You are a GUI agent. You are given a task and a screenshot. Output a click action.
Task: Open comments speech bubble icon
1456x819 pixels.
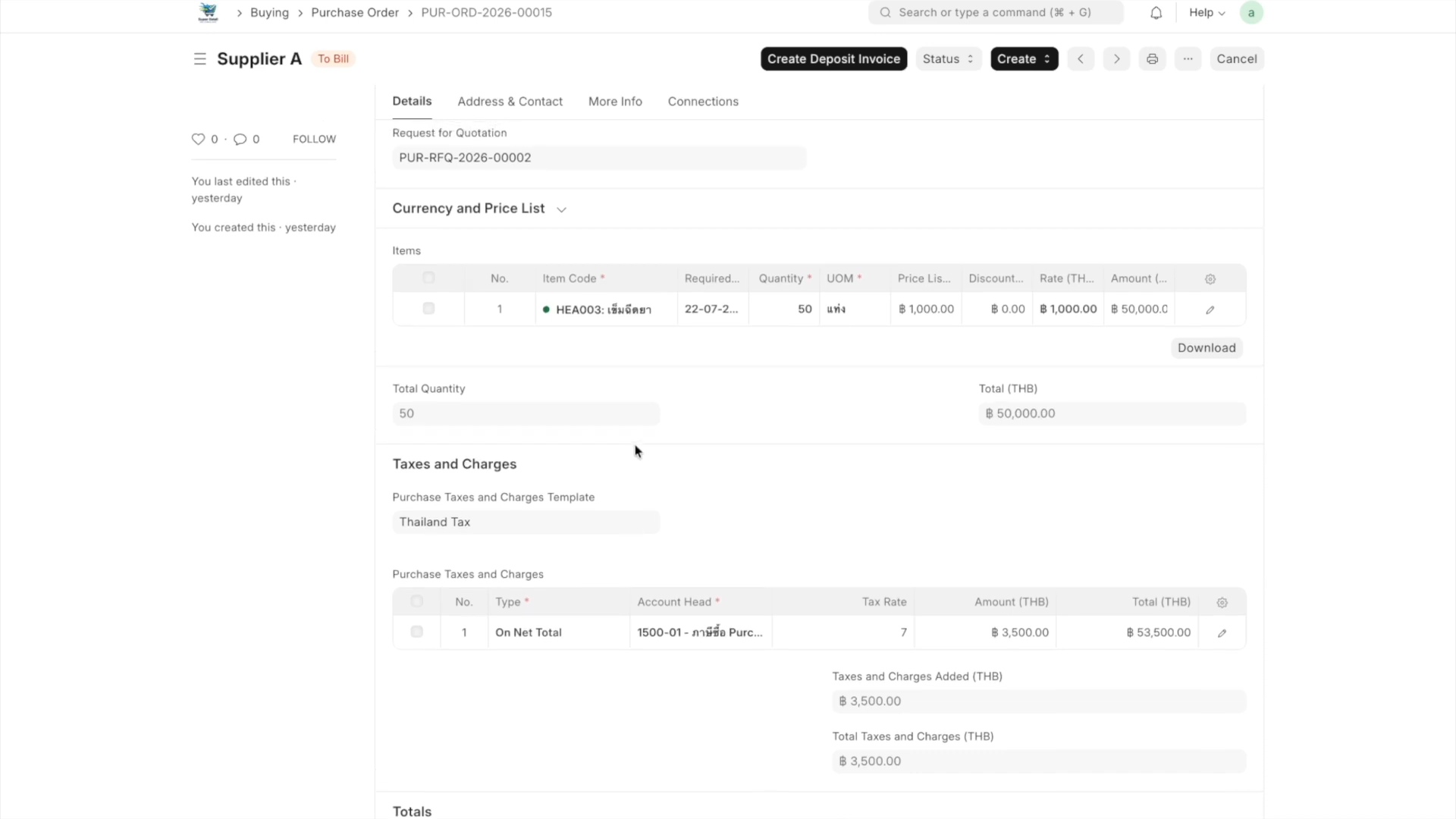tap(240, 139)
